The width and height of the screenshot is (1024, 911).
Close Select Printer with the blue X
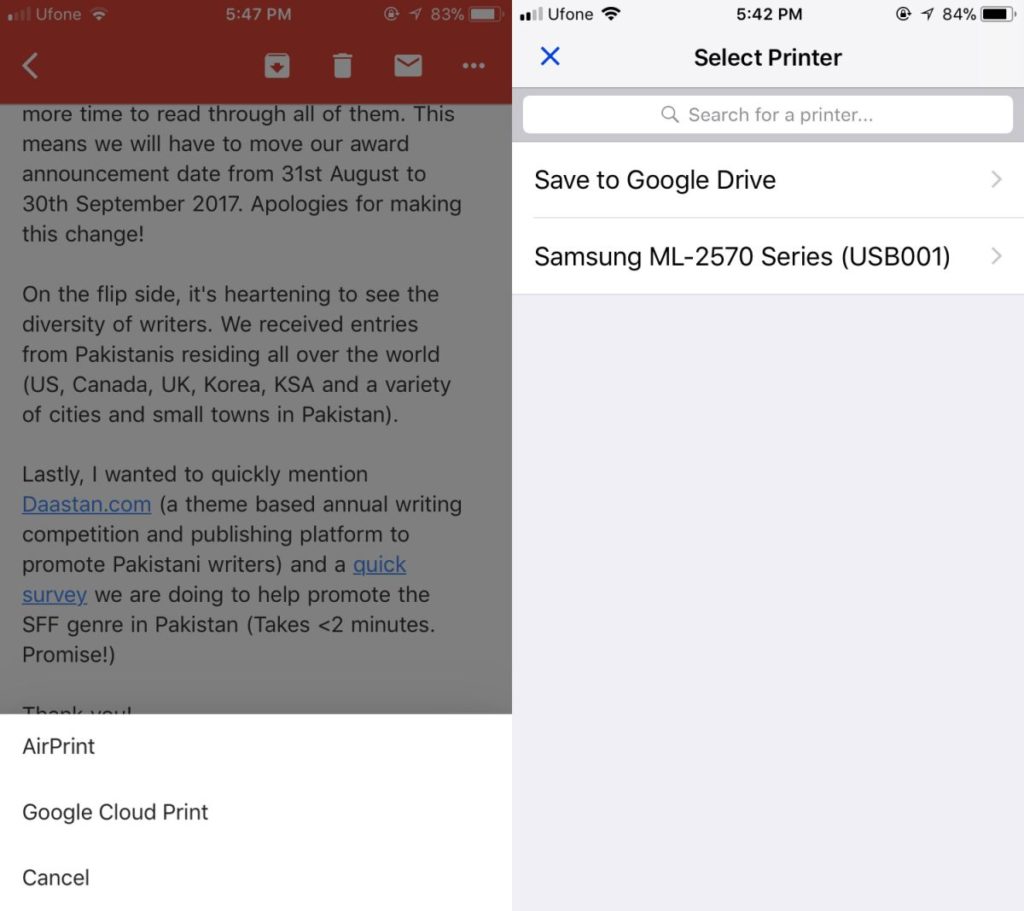tap(549, 57)
